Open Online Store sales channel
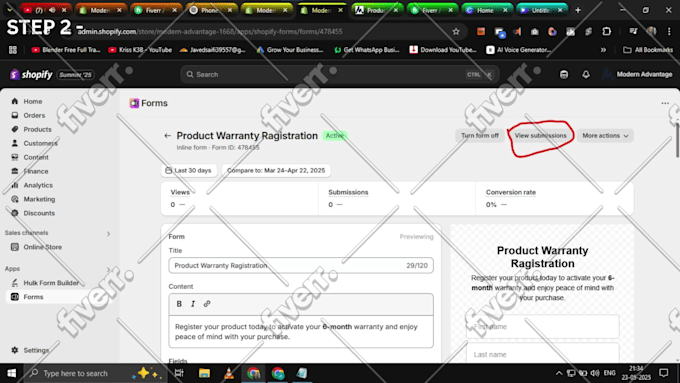The width and height of the screenshot is (680, 383). click(x=42, y=247)
